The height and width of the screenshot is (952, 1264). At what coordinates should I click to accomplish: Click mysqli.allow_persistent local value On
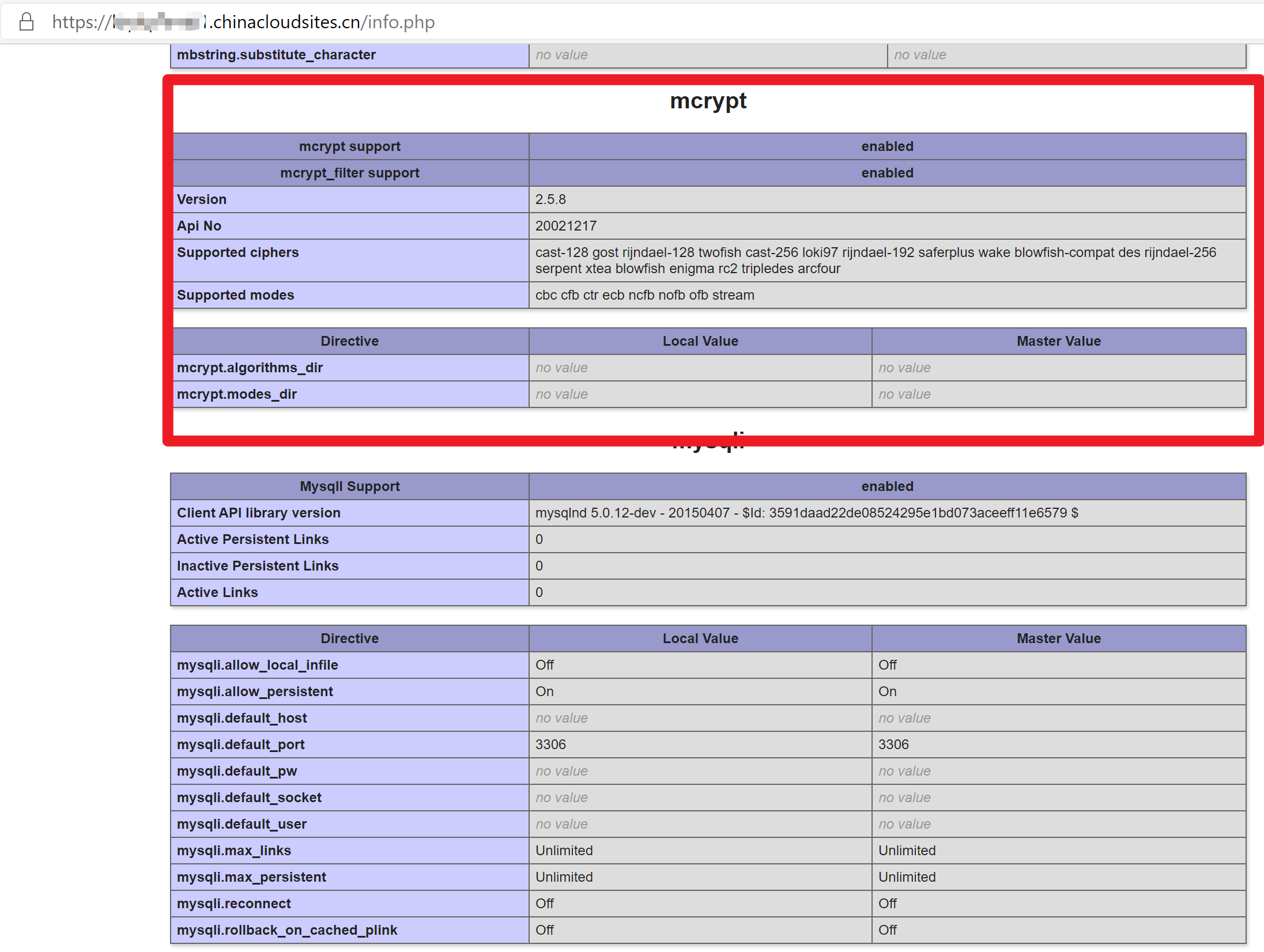pyautogui.click(x=544, y=692)
